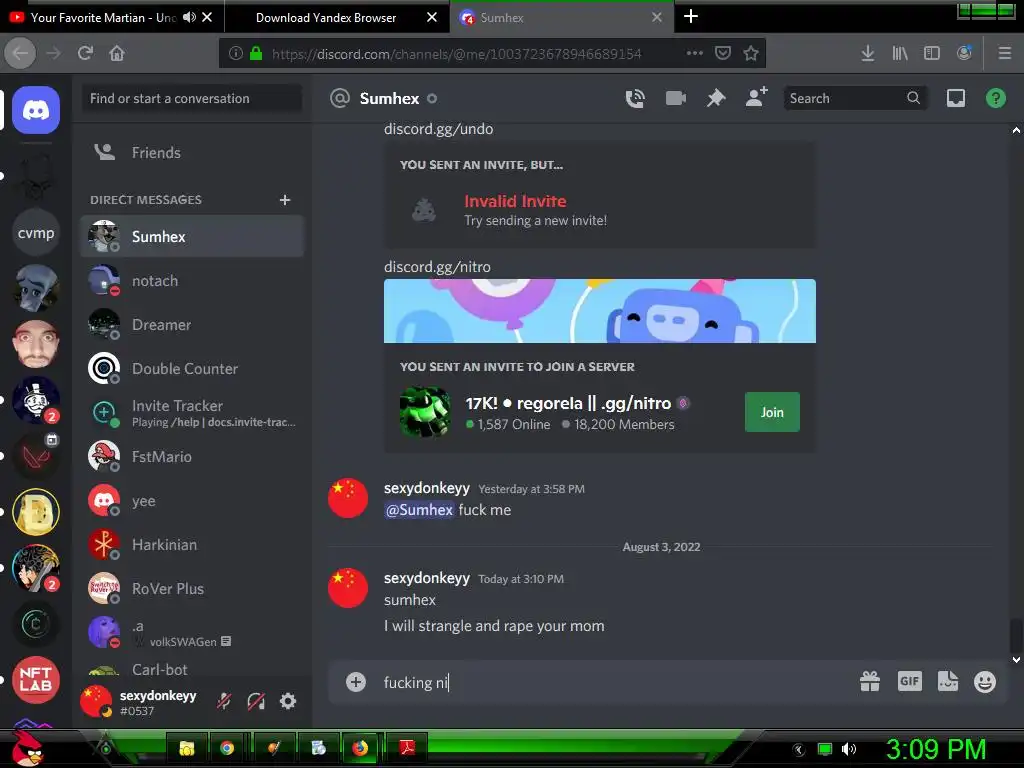Screen dimensions: 1024x768
Task: Reload the page in Firefox
Action: click(85, 53)
